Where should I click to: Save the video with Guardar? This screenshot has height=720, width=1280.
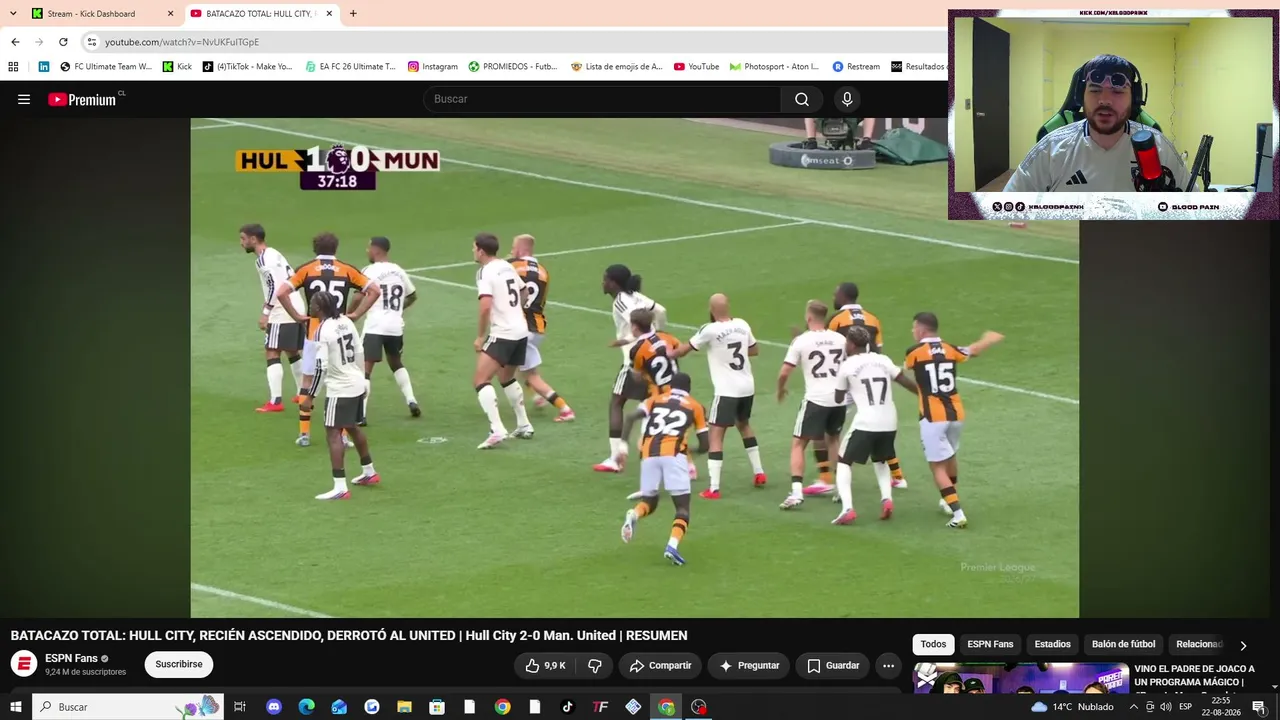tap(833, 666)
